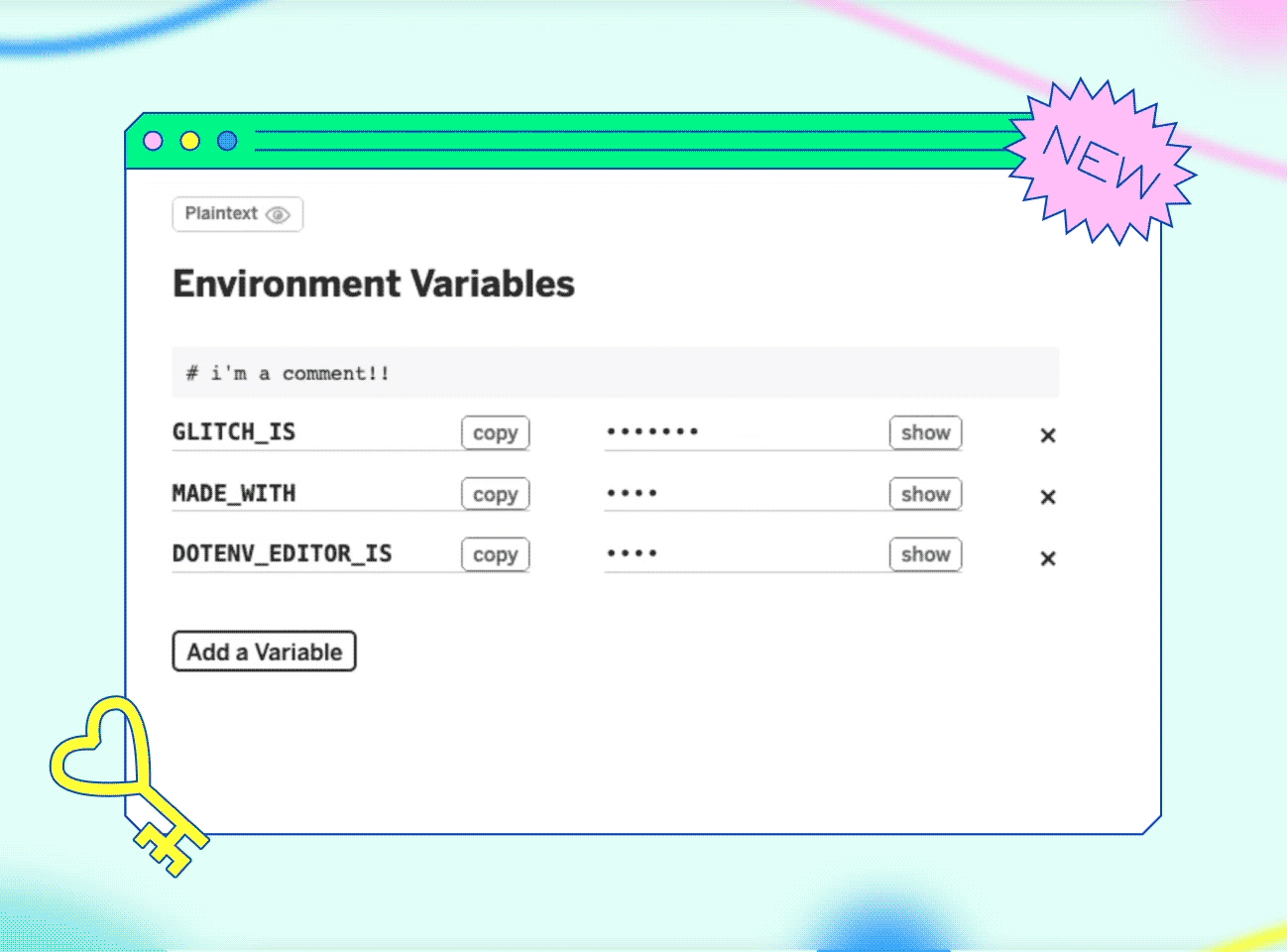
Task: Click the Environment Variables heading
Action: pos(374,285)
